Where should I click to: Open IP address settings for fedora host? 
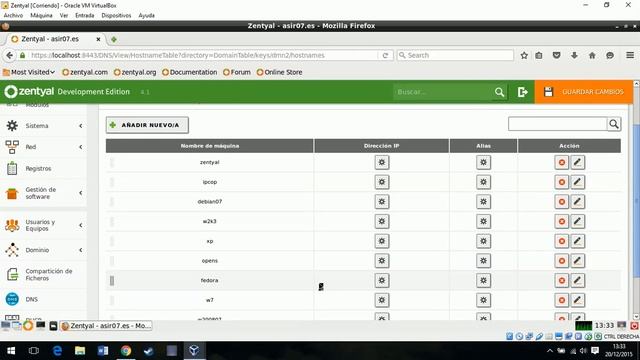(382, 280)
